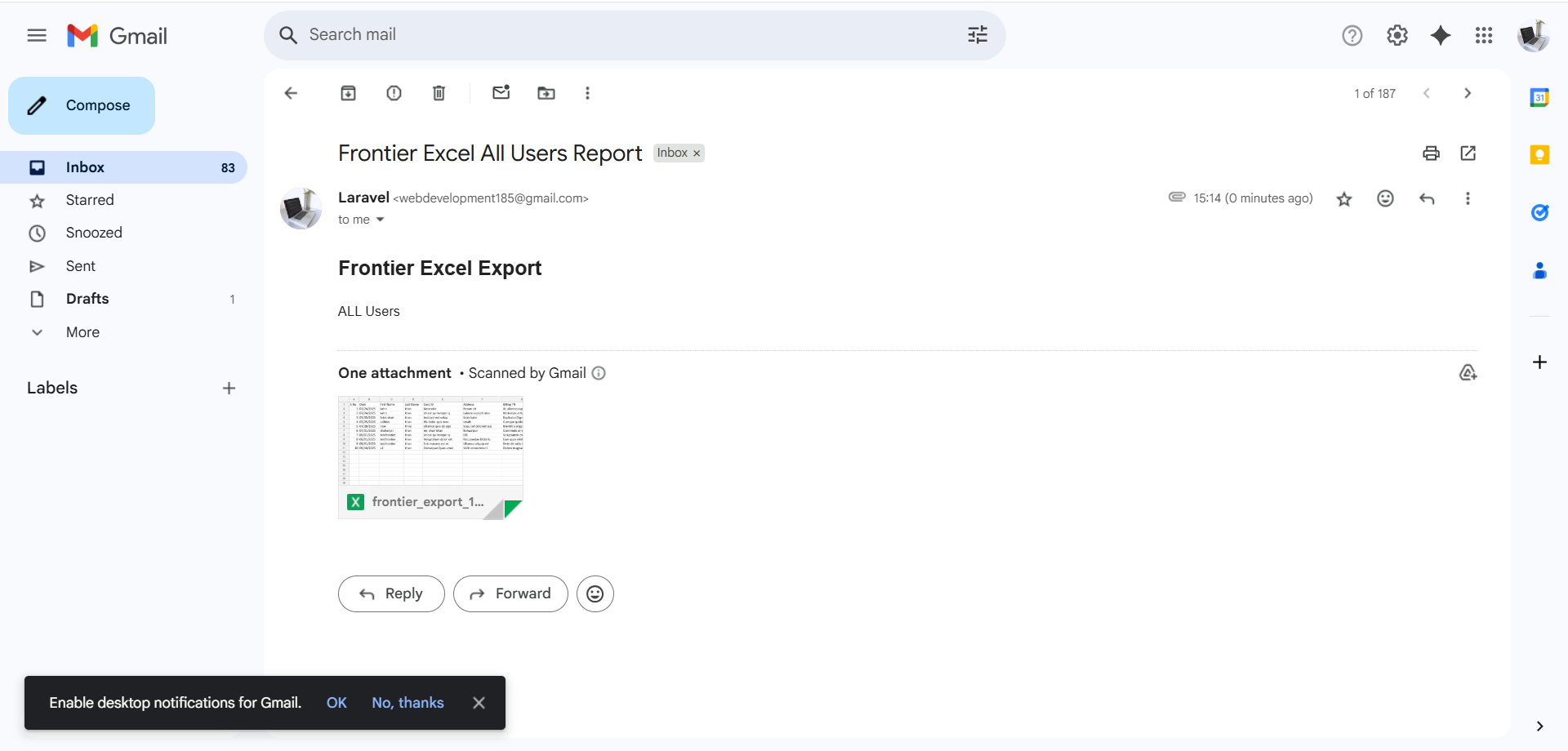Viewport: 1568px width, 751px height.
Task: Add attachment to Drive
Action: coord(1468,373)
